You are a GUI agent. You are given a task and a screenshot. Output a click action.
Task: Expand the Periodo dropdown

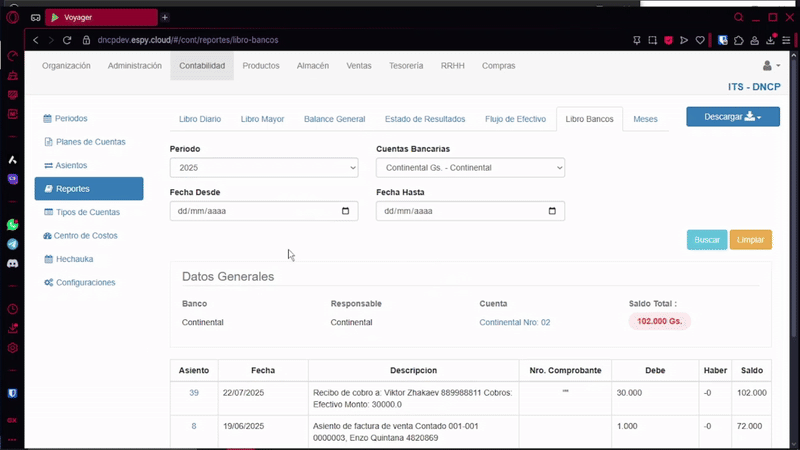264,168
